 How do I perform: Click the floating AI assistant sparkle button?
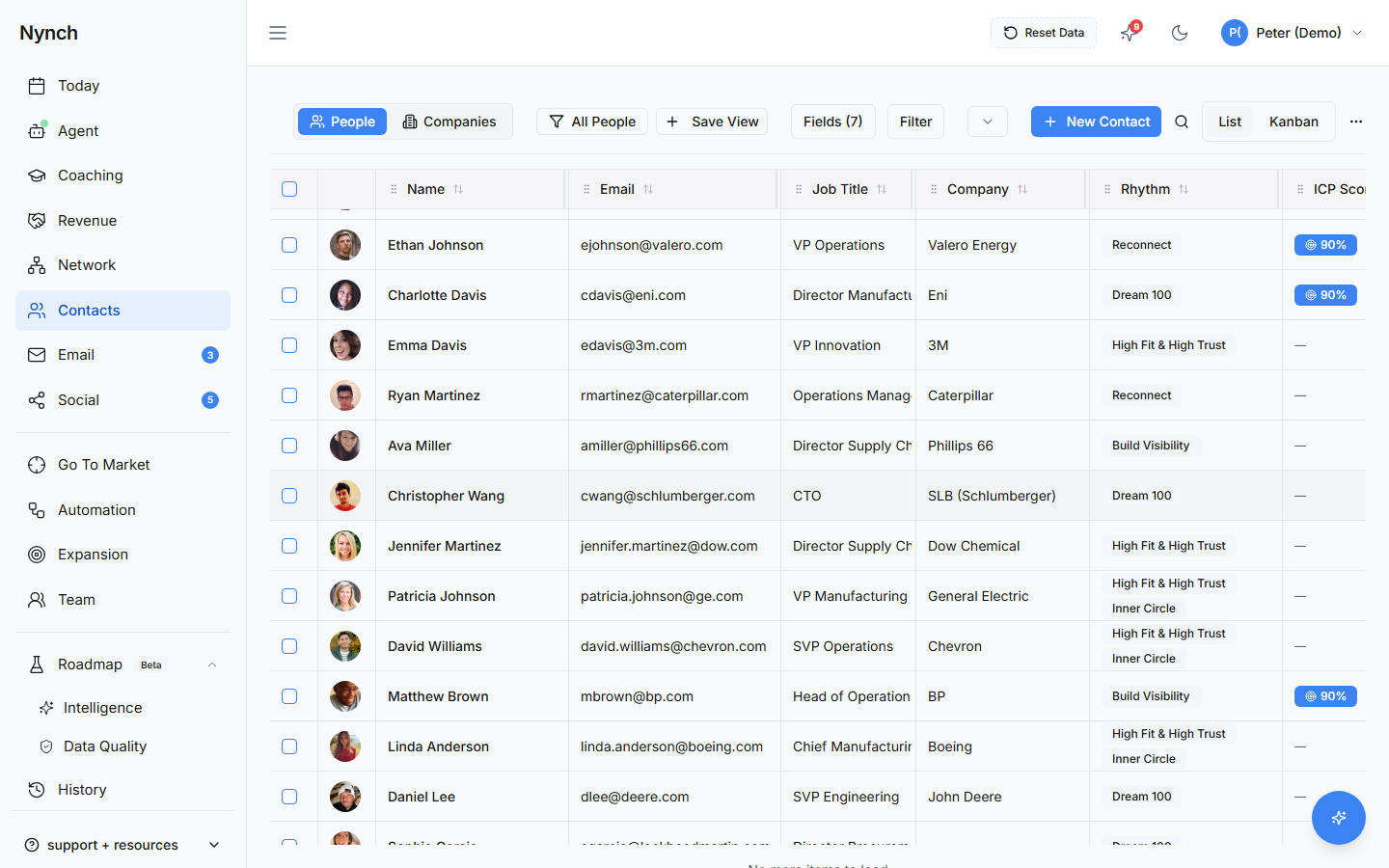[1339, 818]
